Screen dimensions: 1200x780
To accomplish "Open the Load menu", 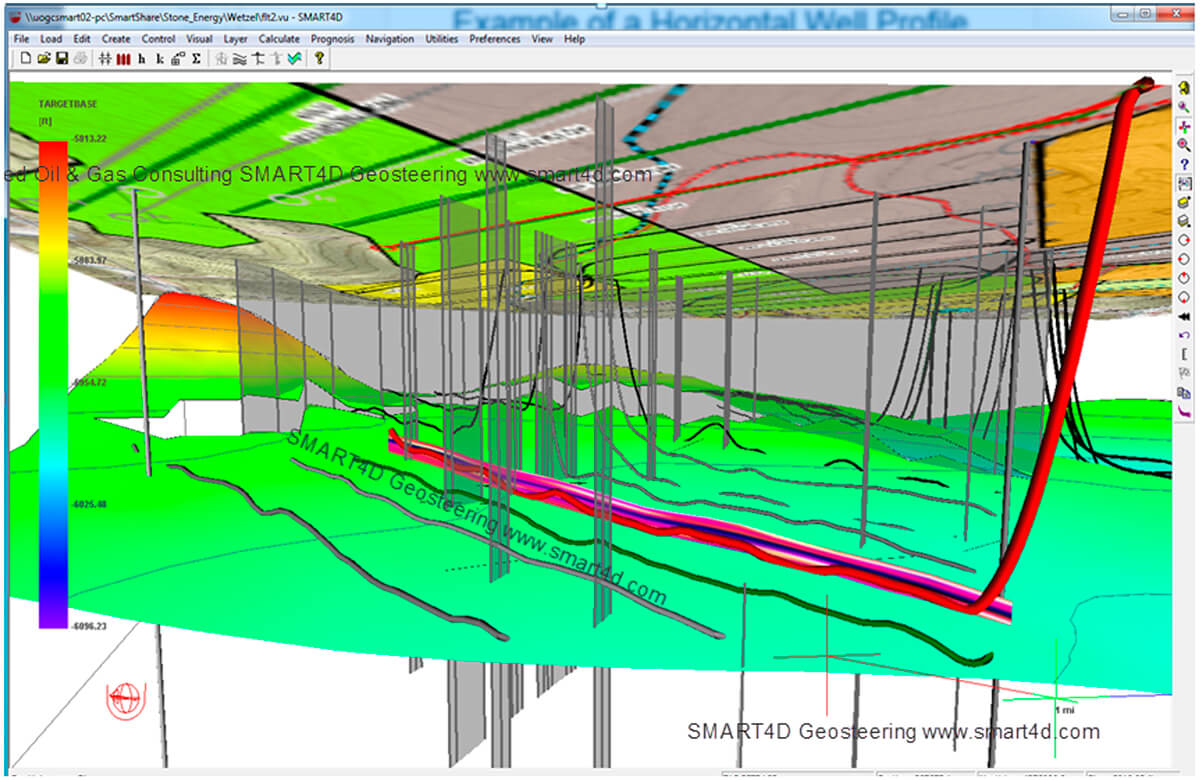I will pos(51,39).
